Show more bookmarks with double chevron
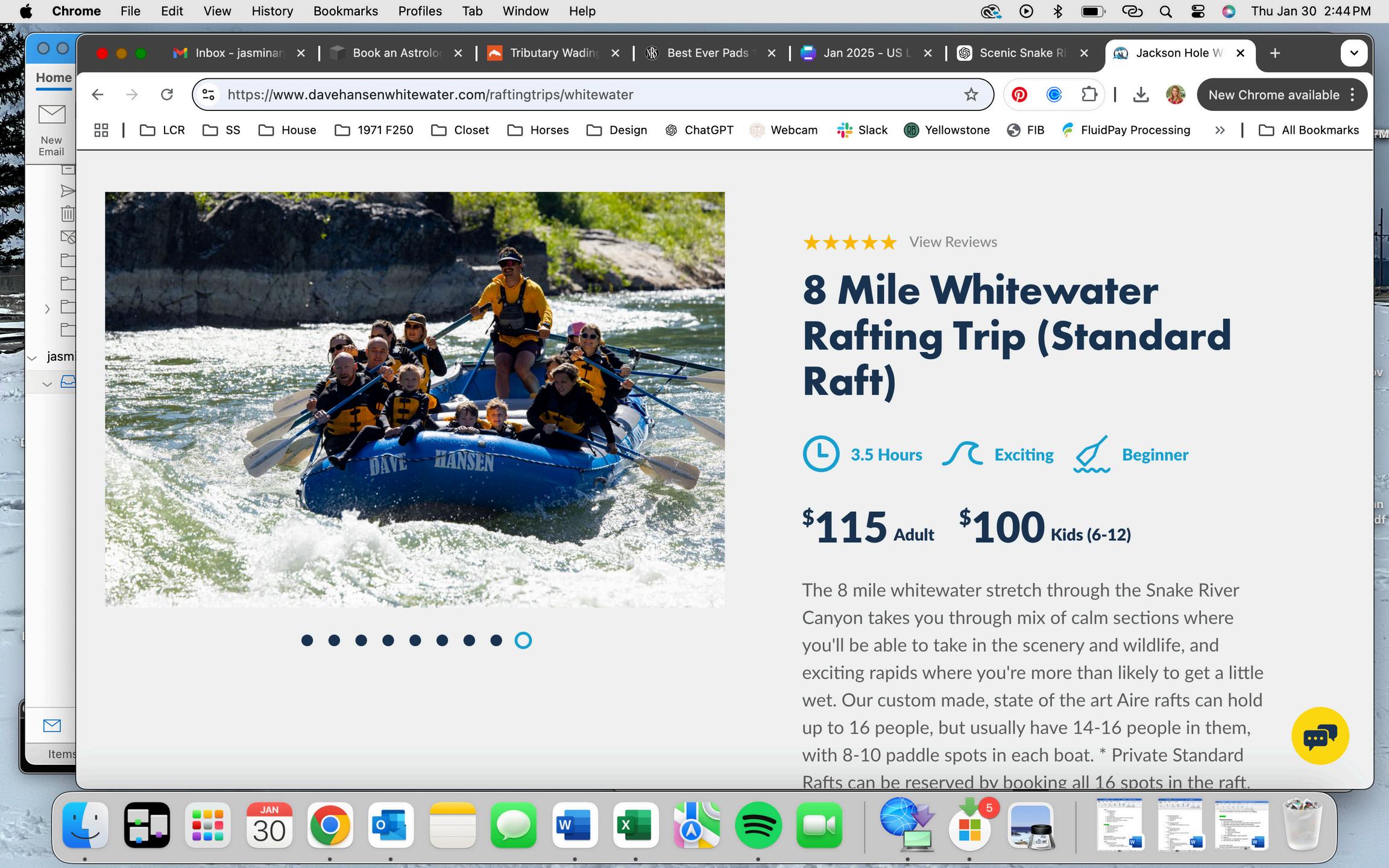This screenshot has width=1389, height=868. [1220, 130]
